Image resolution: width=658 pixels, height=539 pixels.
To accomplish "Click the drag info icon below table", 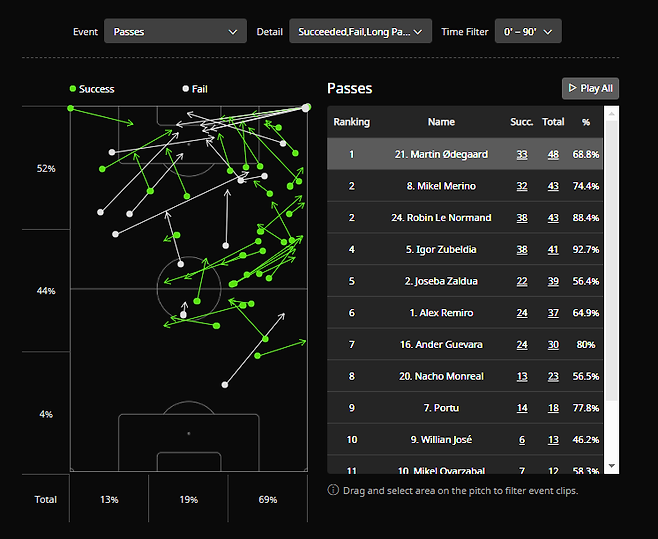I will click(333, 490).
